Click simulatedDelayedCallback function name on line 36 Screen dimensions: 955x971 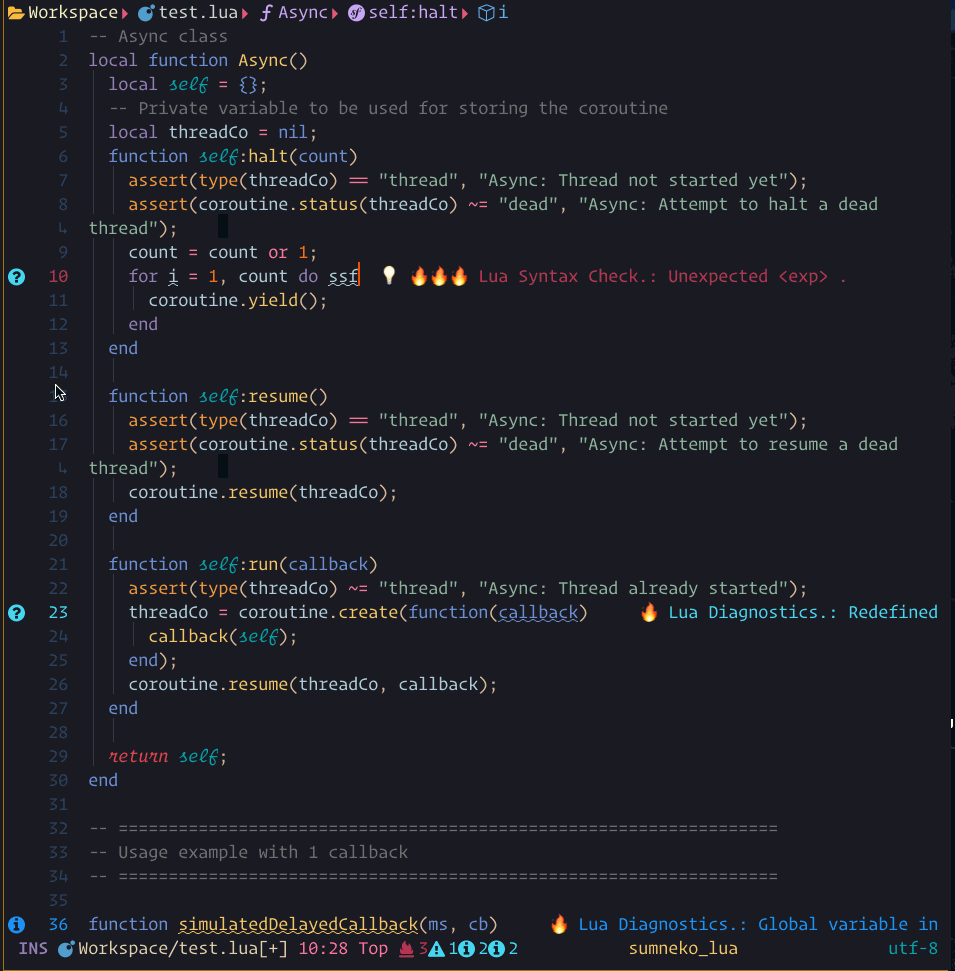298,925
